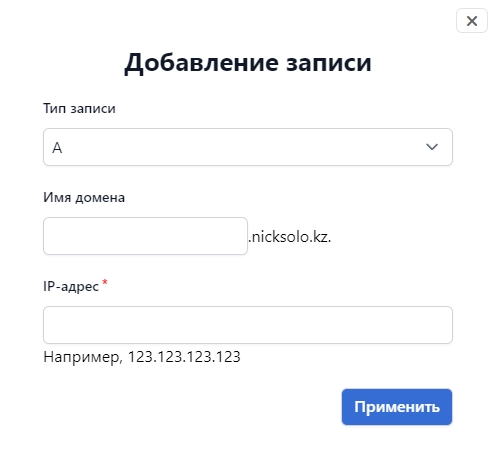
Task: Open the Тип записи dropdown
Action: [x=248, y=147]
